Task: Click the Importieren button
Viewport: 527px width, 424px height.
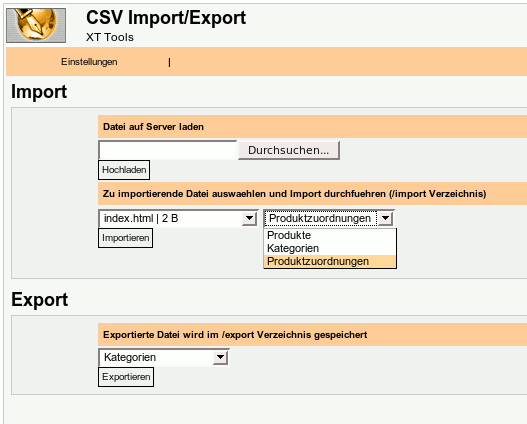Action: pyautogui.click(x=125, y=238)
